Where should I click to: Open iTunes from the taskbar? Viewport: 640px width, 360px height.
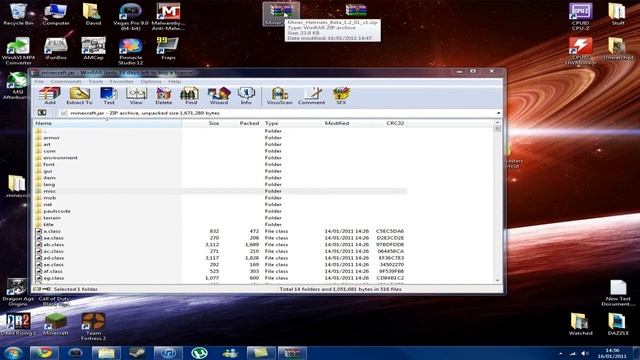pos(168,353)
